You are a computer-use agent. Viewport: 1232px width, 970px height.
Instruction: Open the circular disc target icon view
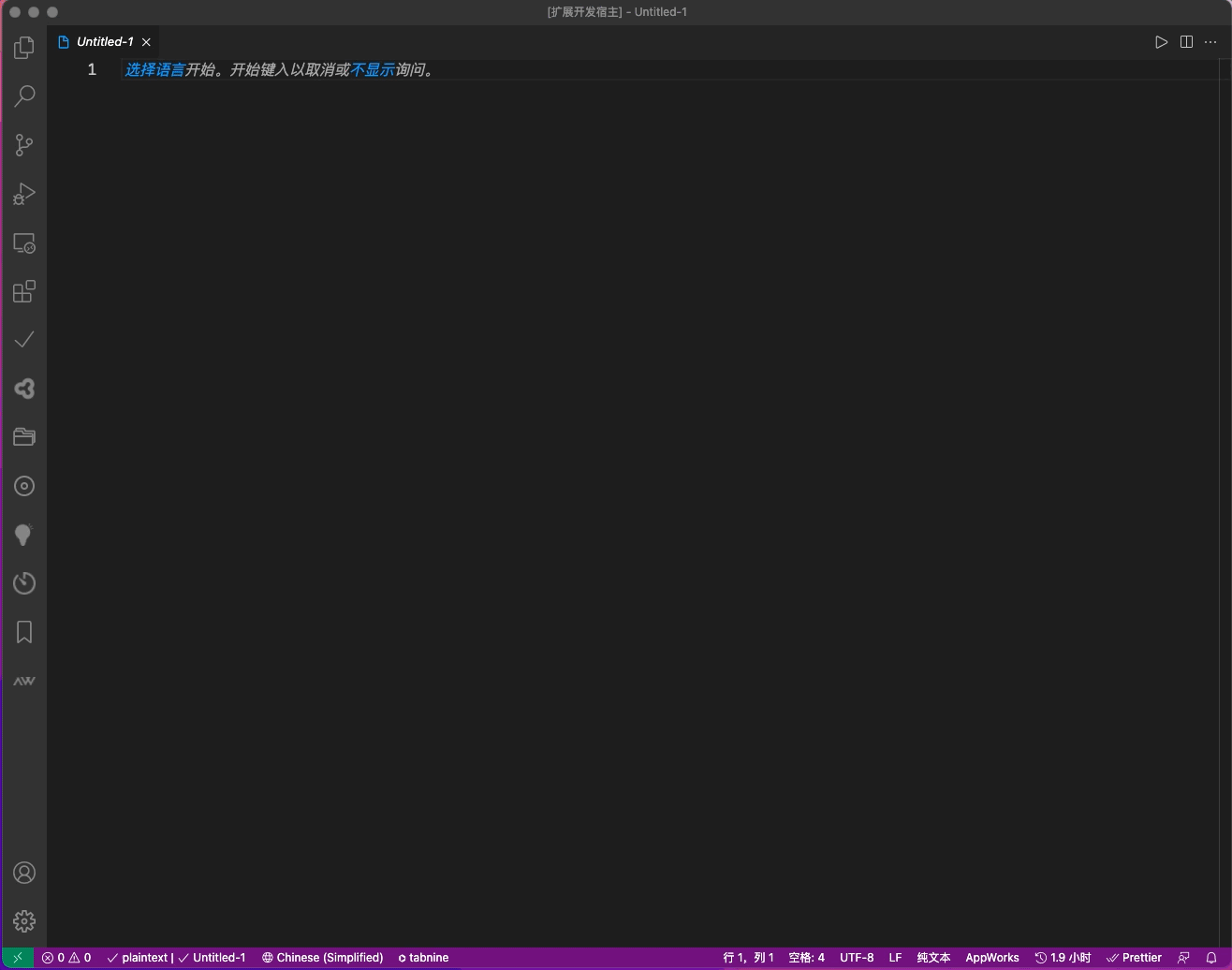tap(24, 486)
